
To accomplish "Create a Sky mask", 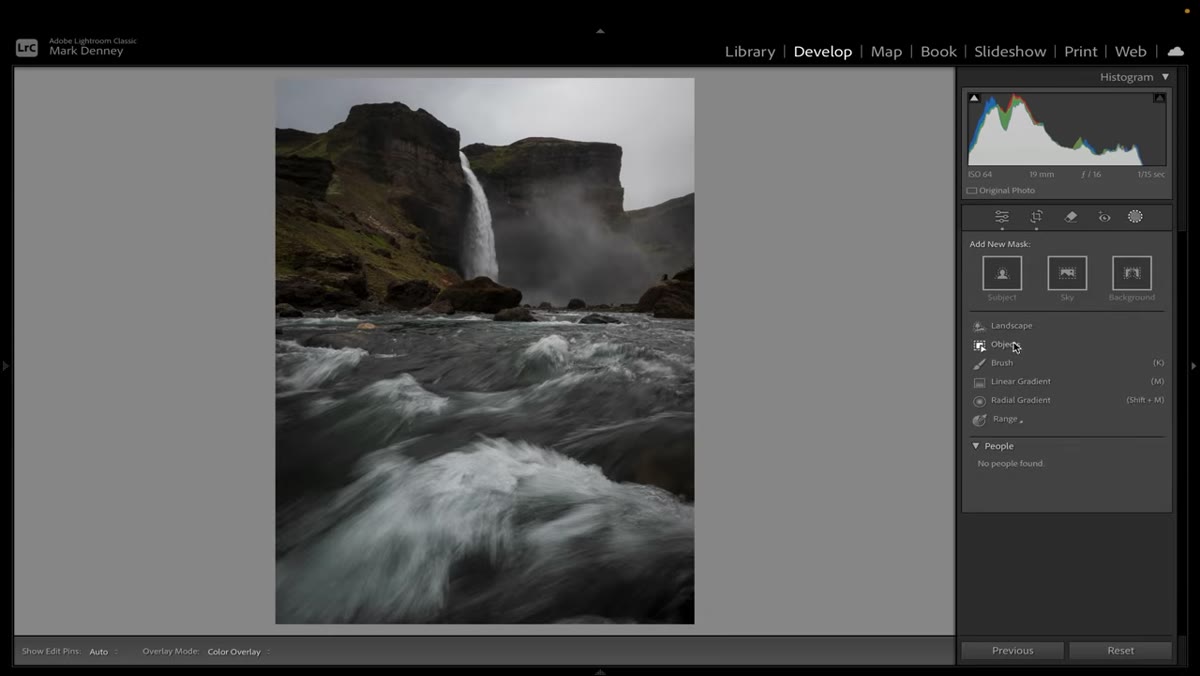I will [1067, 273].
